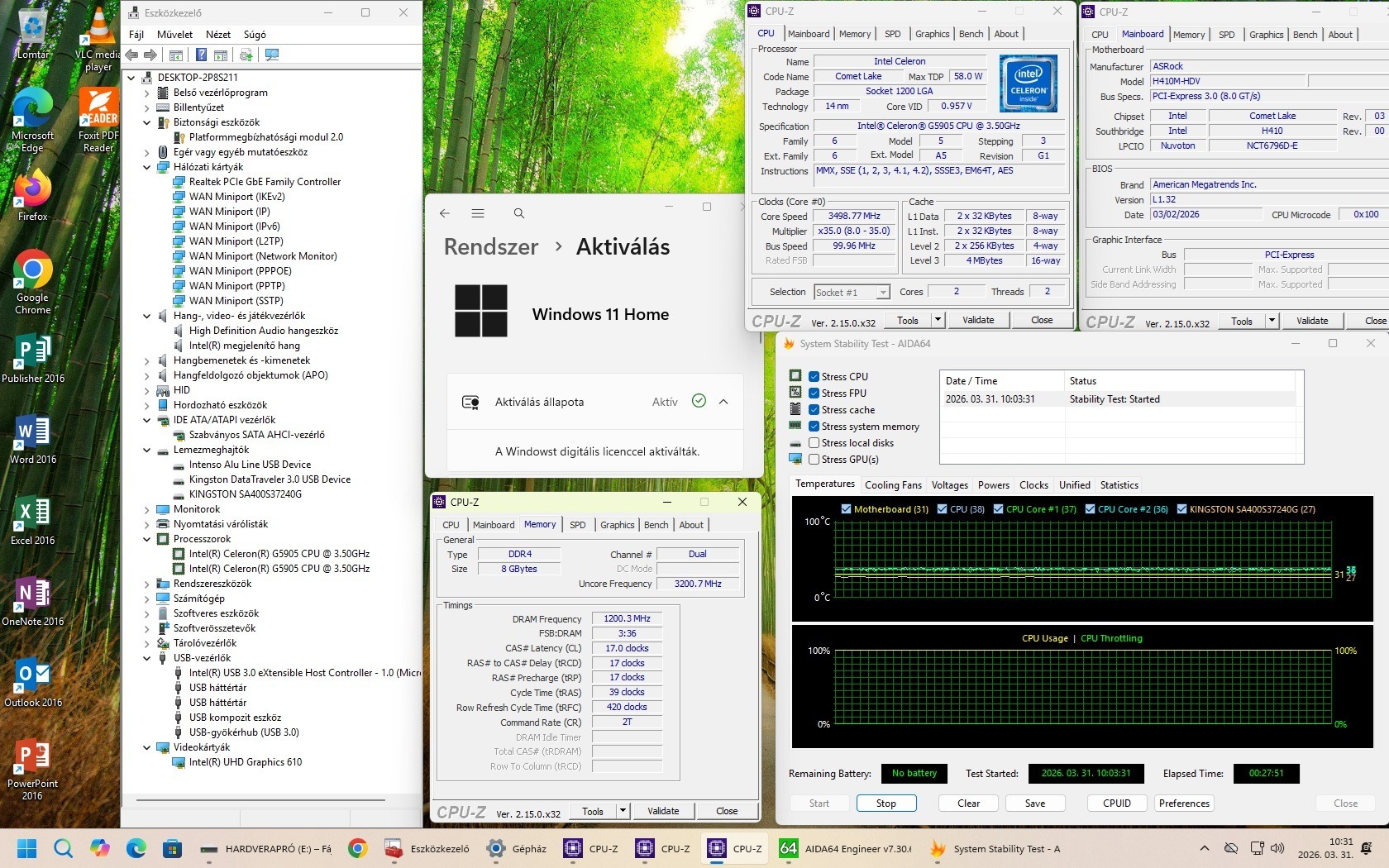This screenshot has height=868, width=1389.
Task: Switch to the Cooling Fans tab
Action: click(x=893, y=485)
